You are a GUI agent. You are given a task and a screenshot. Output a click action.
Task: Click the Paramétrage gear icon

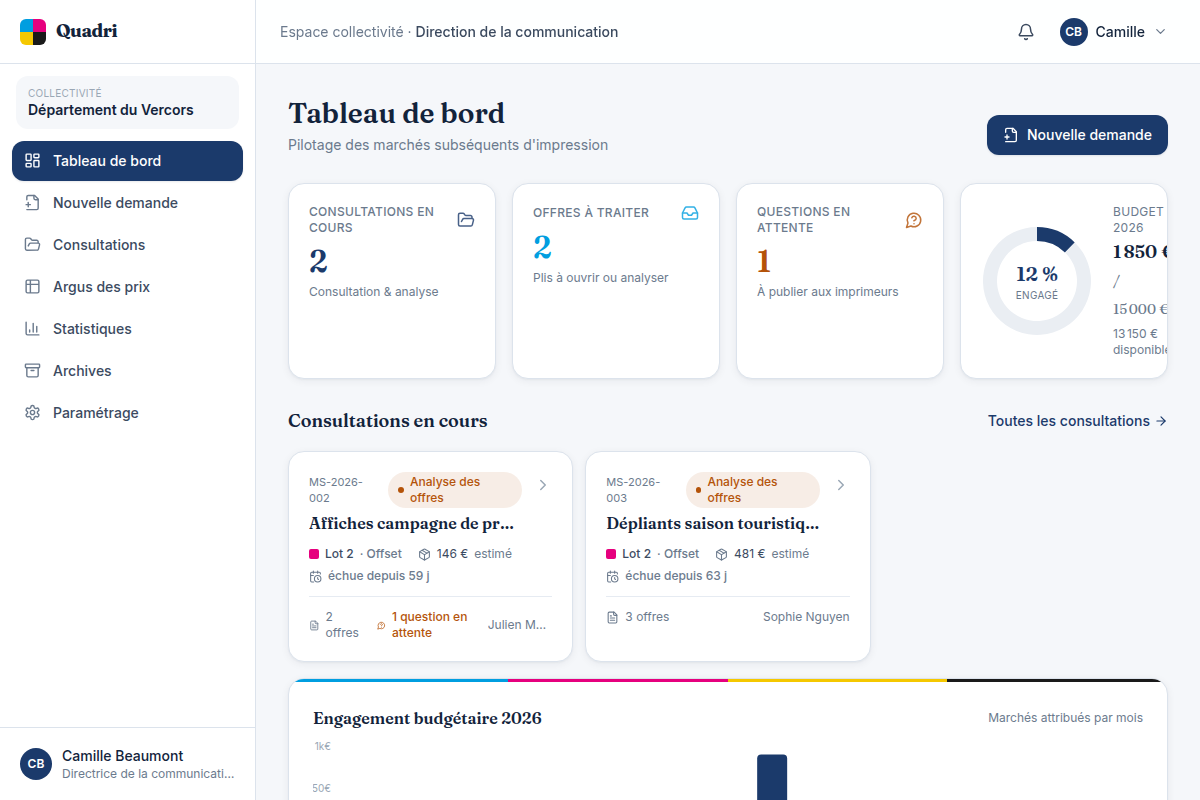[33, 413]
